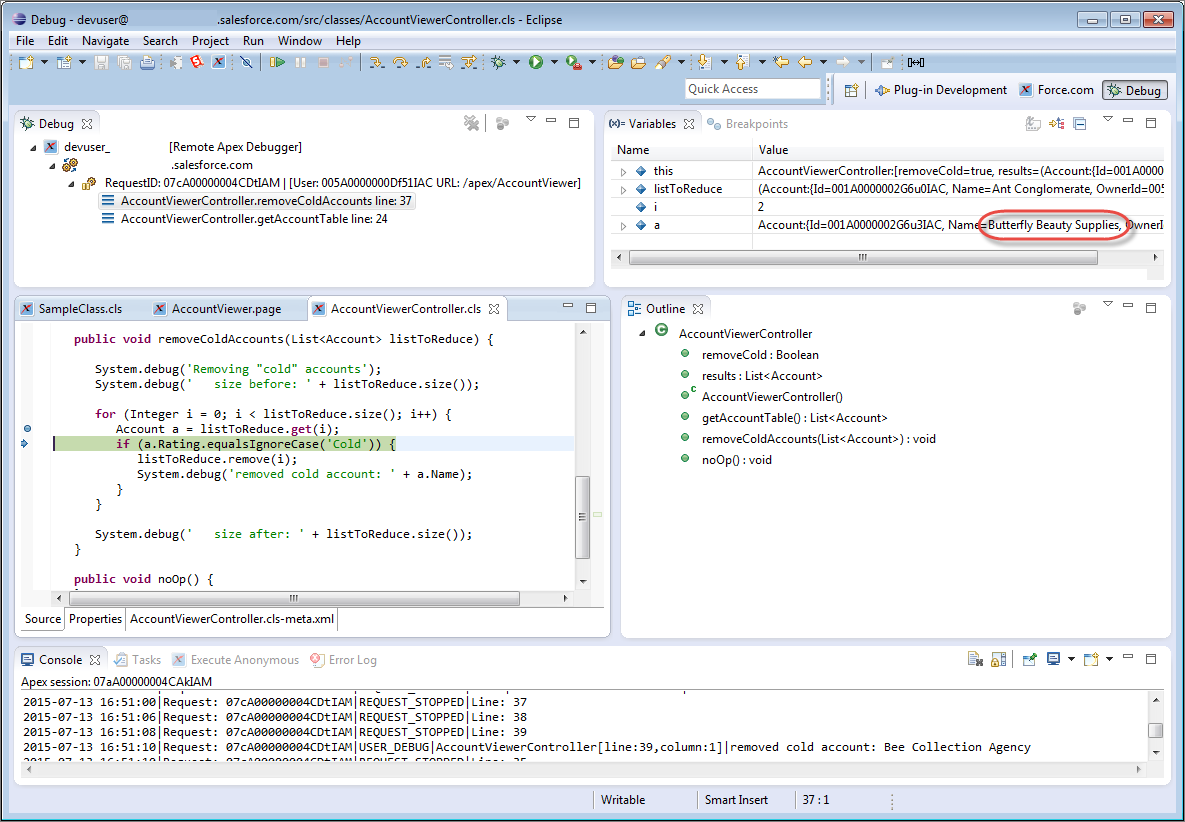
Task: Expand the 'a' variable row
Action: tap(623, 226)
